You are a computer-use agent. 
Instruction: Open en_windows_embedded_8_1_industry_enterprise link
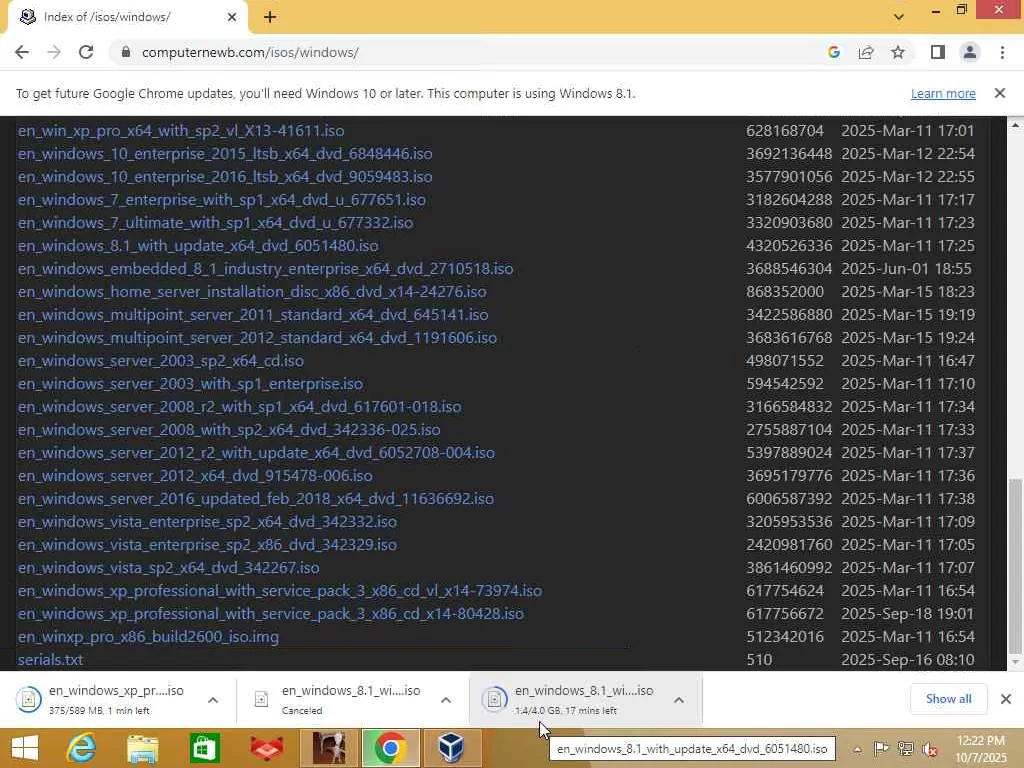pos(265,268)
